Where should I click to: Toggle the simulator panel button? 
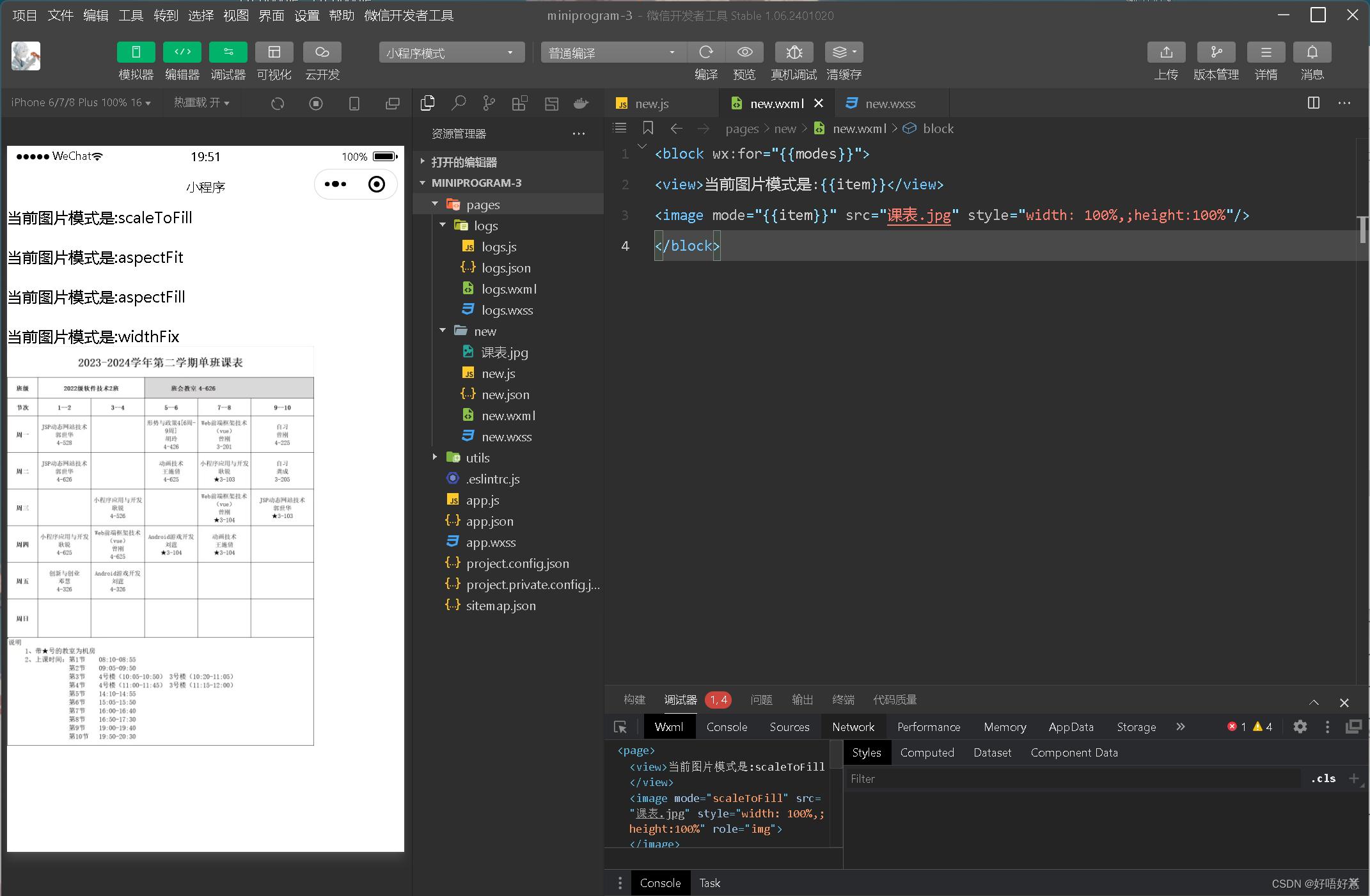pos(136,52)
